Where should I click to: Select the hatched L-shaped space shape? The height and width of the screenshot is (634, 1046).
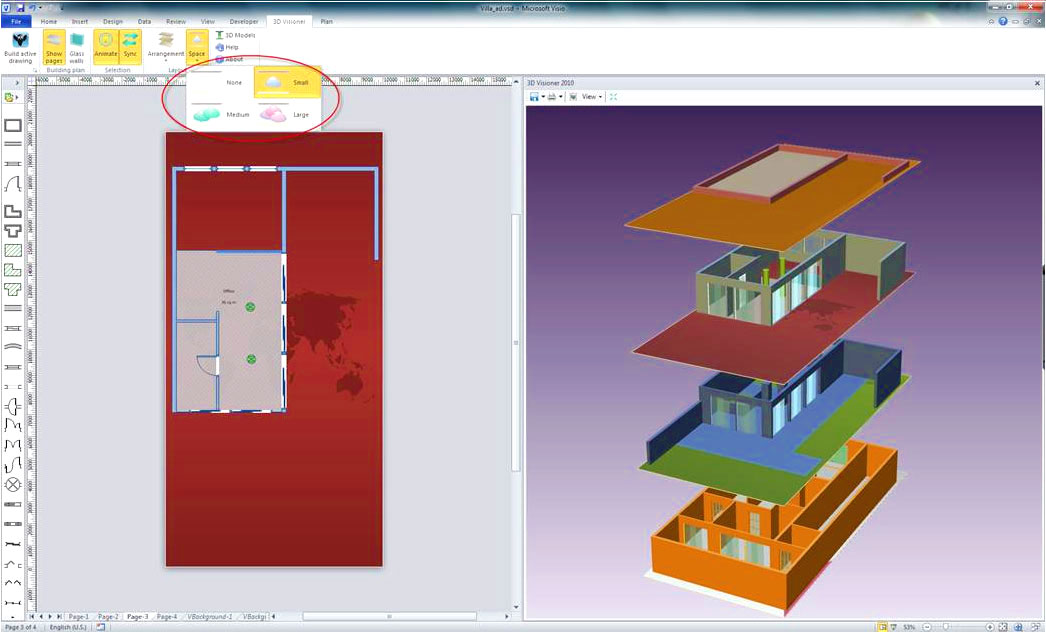tap(13, 270)
